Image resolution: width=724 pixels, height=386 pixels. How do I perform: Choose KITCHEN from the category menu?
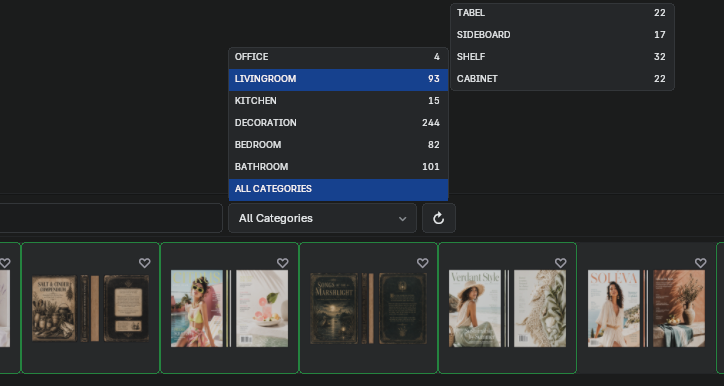coord(338,101)
